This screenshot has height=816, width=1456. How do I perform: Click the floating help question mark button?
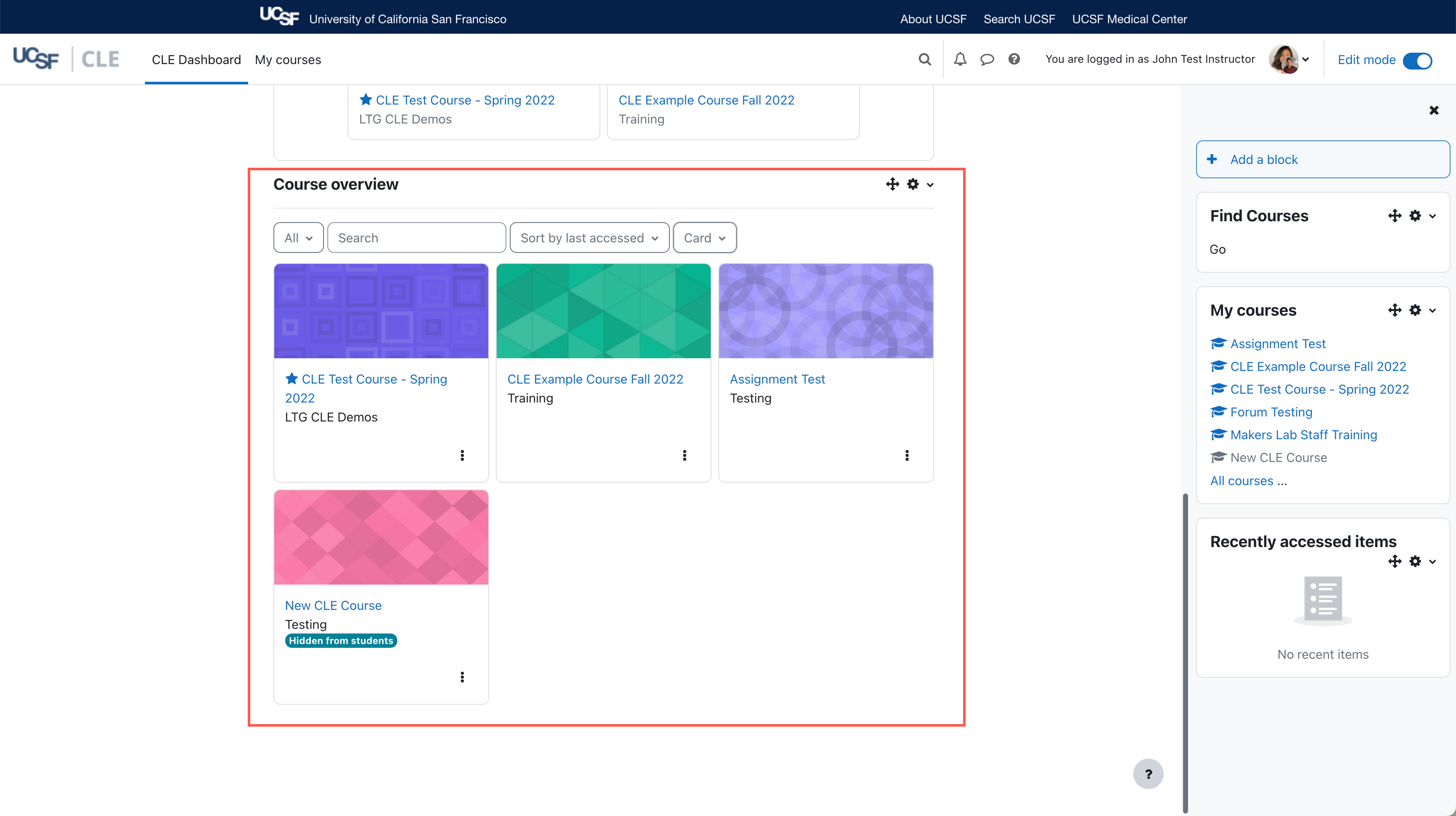(x=1148, y=773)
